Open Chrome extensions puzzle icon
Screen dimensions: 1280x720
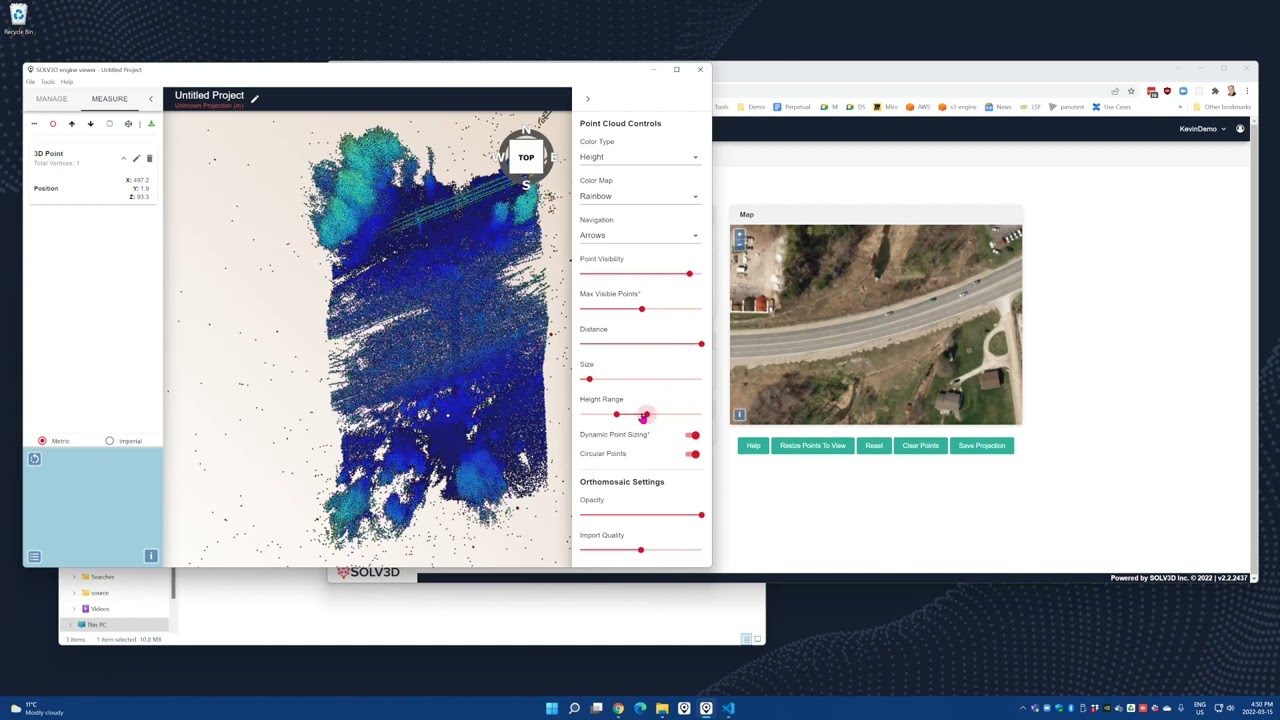[x=1215, y=91]
